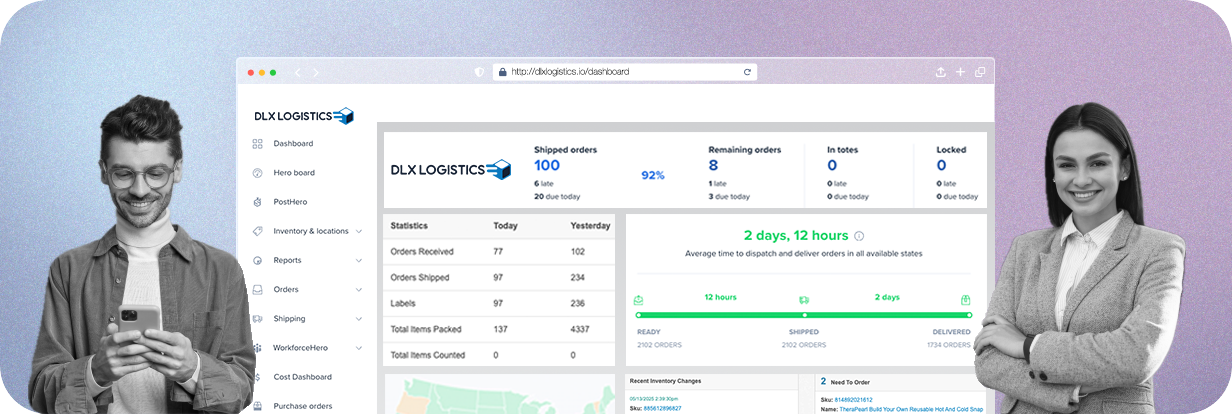Expand the Orders submenu chevron
Screen dimensions: 1232x414
[x=359, y=290]
